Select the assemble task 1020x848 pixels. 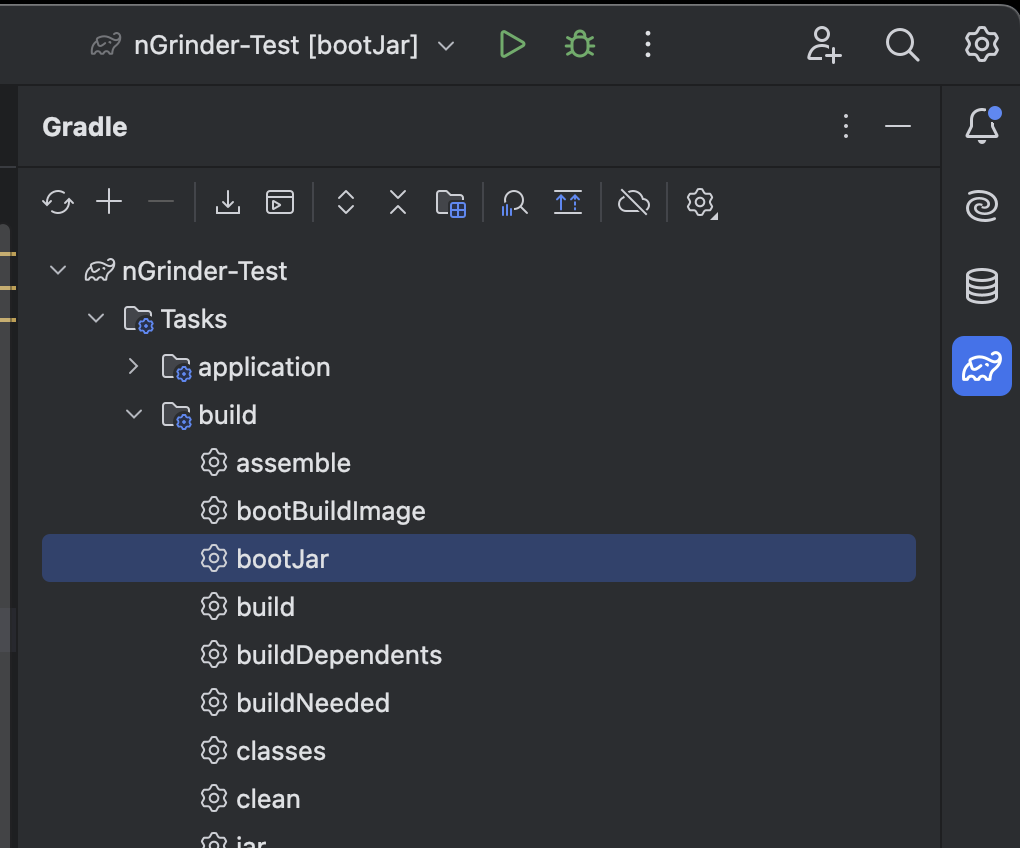coord(293,463)
